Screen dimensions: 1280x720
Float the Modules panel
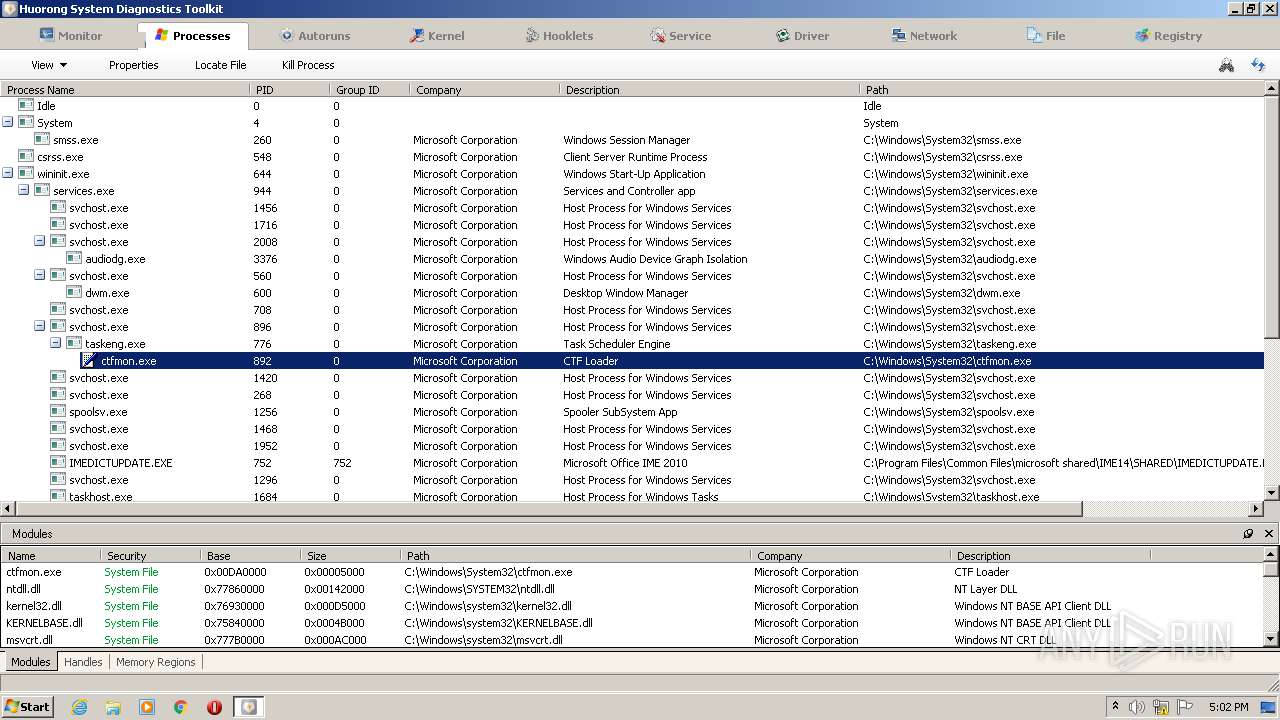tap(1248, 534)
